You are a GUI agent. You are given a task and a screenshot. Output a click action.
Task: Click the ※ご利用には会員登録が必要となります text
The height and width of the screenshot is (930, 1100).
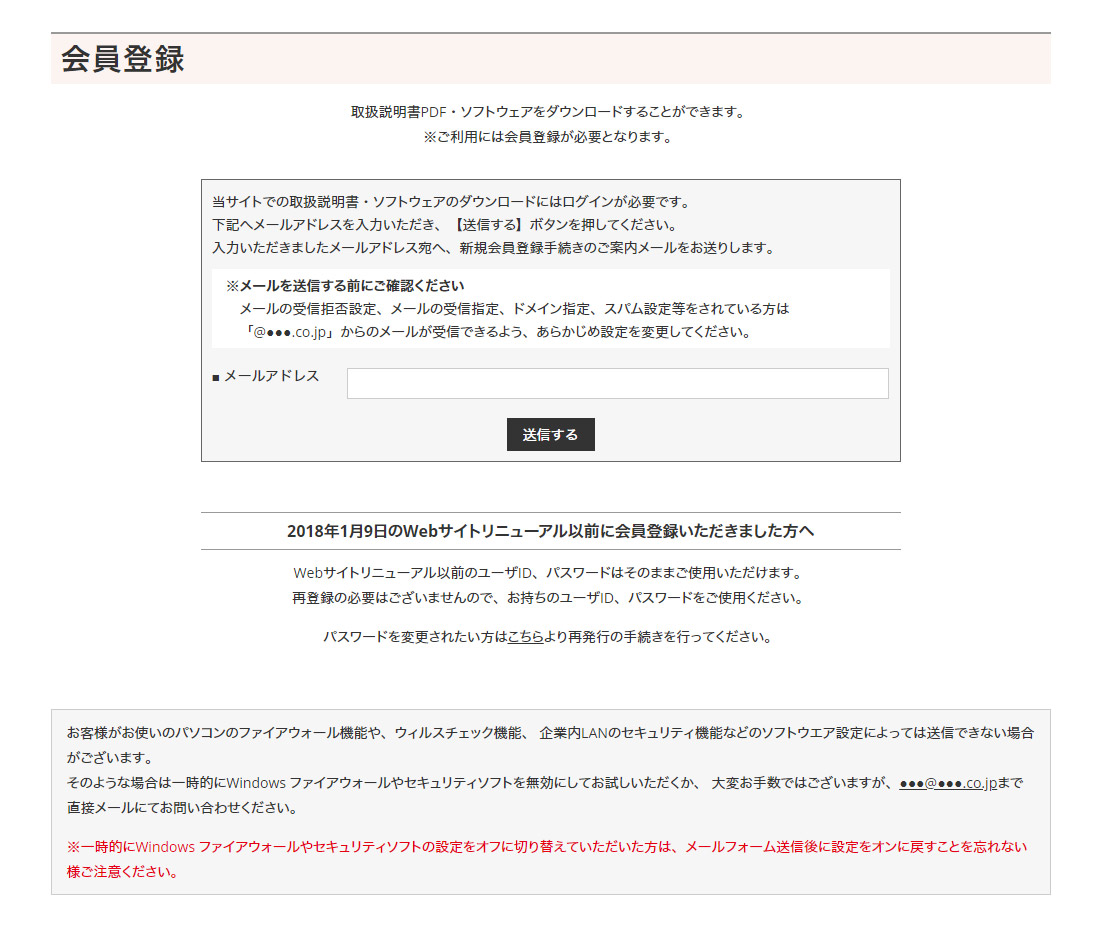[x=549, y=137]
